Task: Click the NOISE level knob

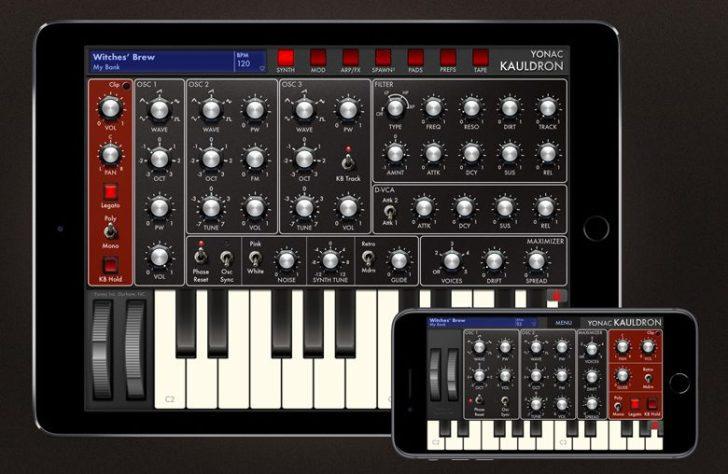Action: 286,260
